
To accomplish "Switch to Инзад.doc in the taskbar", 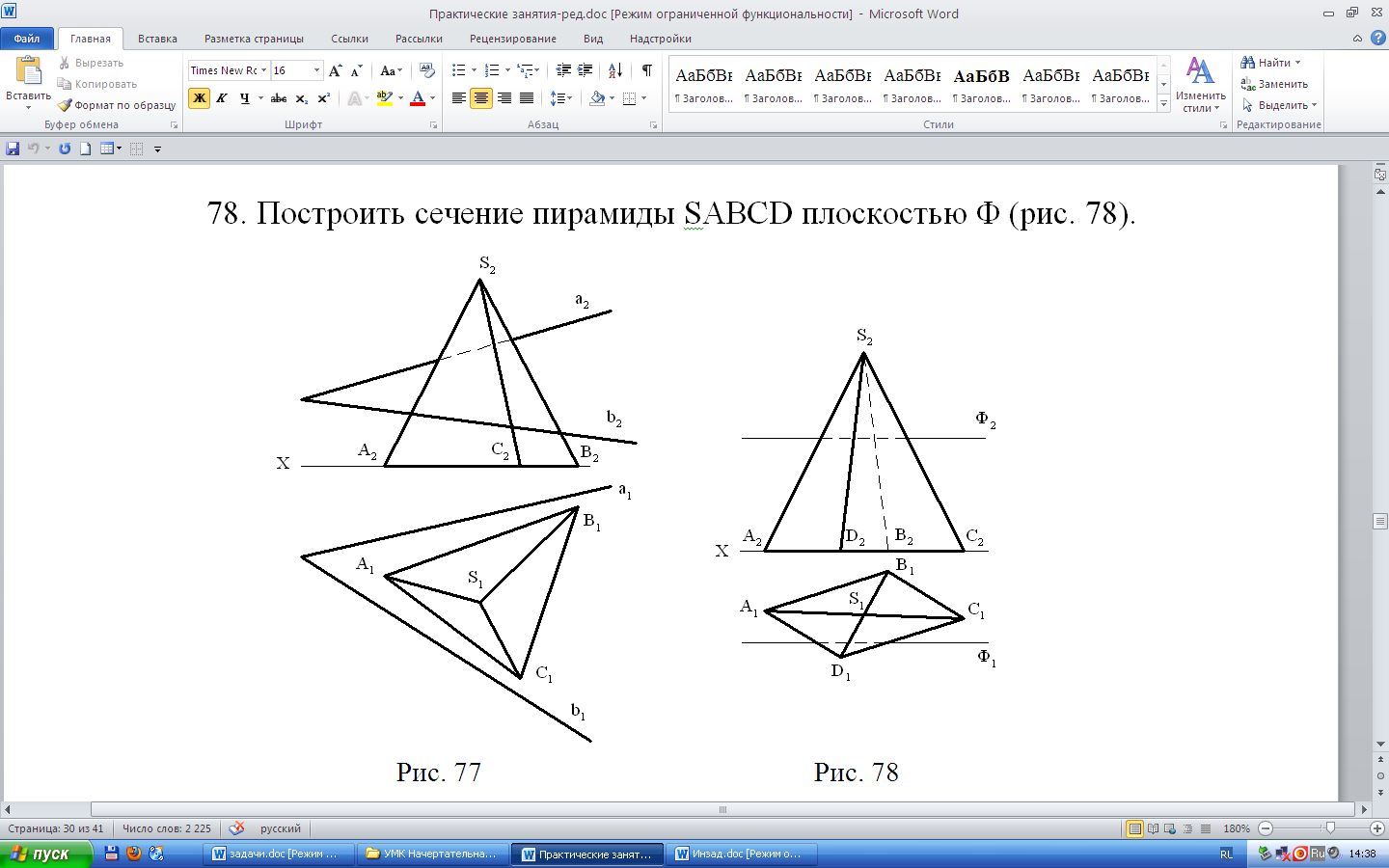I will tap(742, 854).
